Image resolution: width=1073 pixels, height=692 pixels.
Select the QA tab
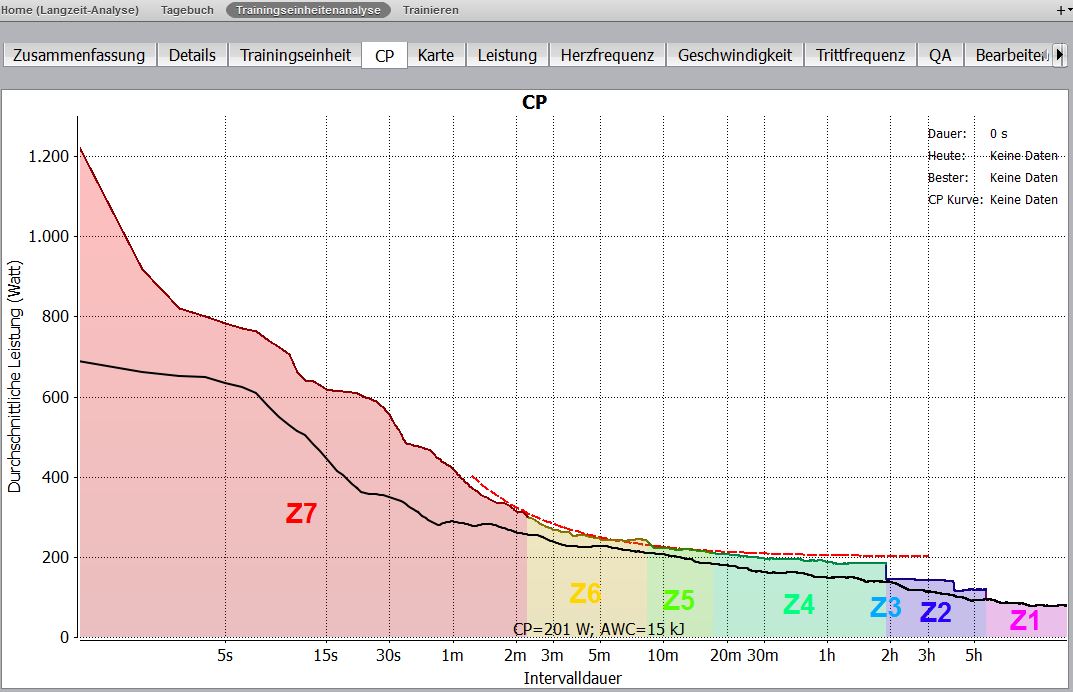click(940, 55)
